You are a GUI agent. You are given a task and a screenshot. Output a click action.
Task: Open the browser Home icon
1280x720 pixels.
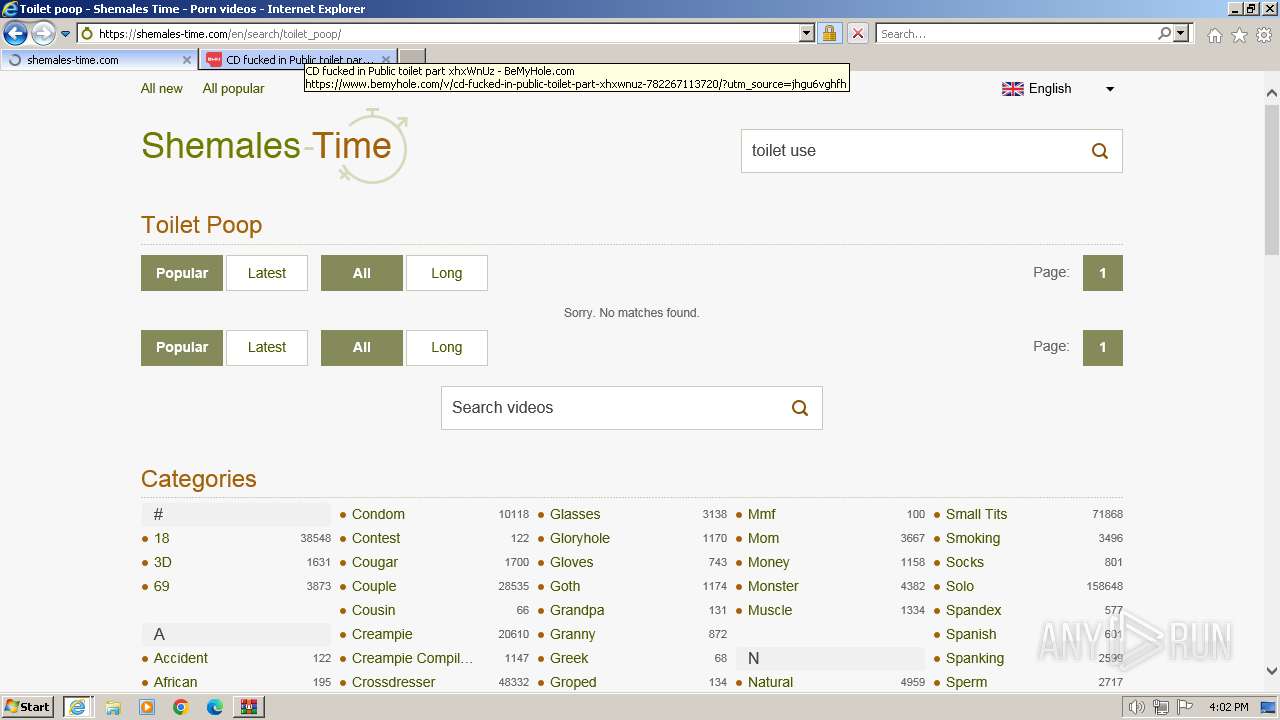[x=1214, y=35]
